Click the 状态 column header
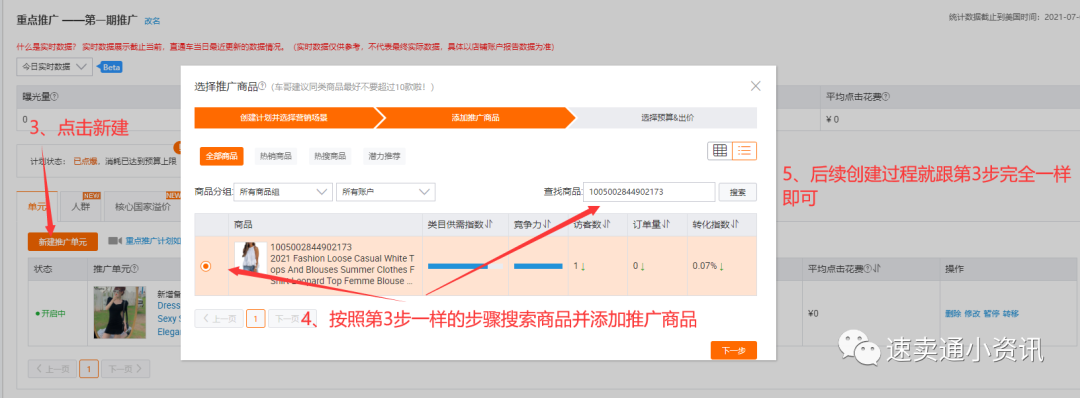Viewport: 1080px width, 398px height. [x=43, y=269]
